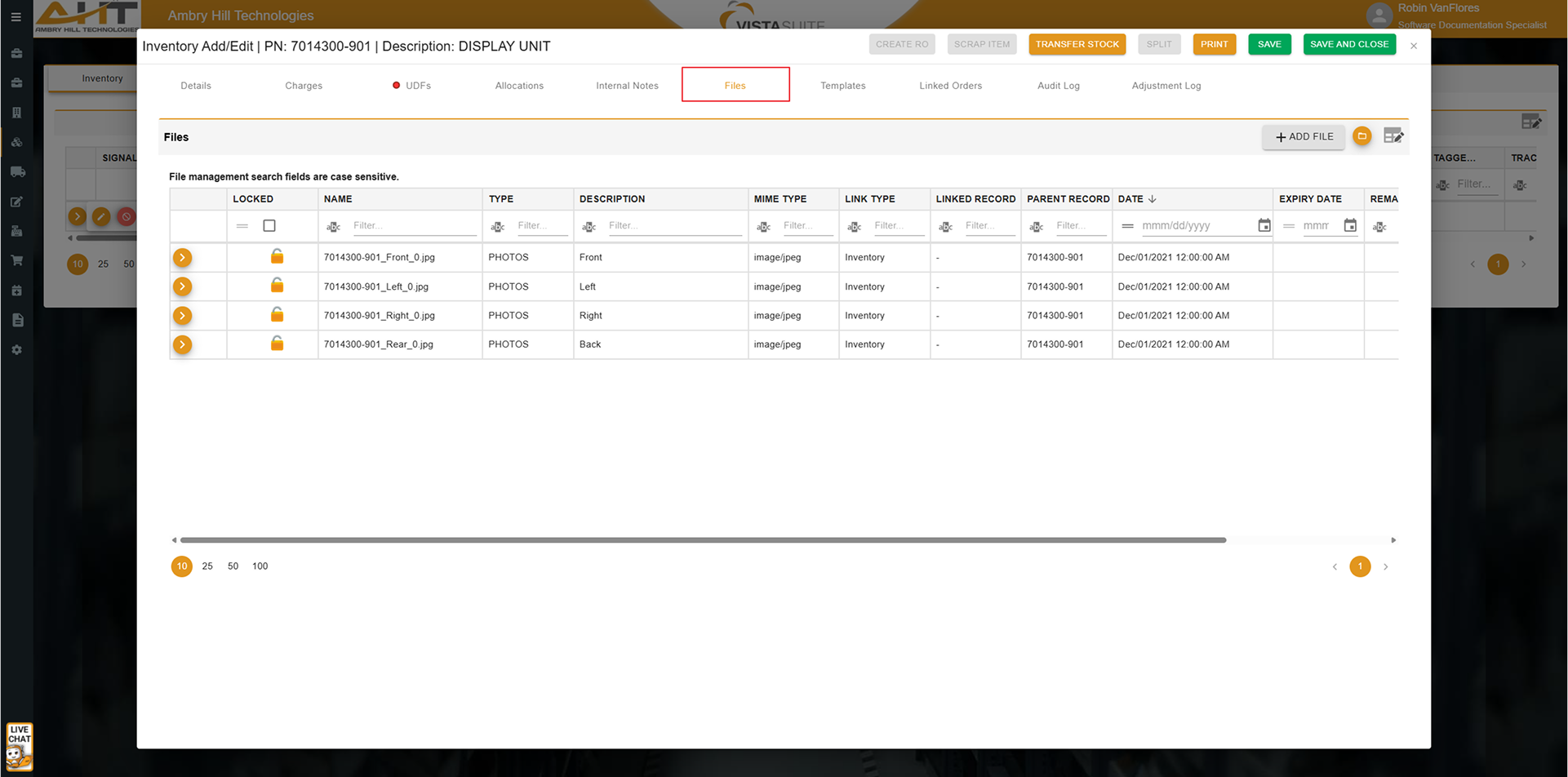Screen dimensions: 1568x777
Task: Click the hamburger menu icon in the sidebar
Action: pos(16,17)
